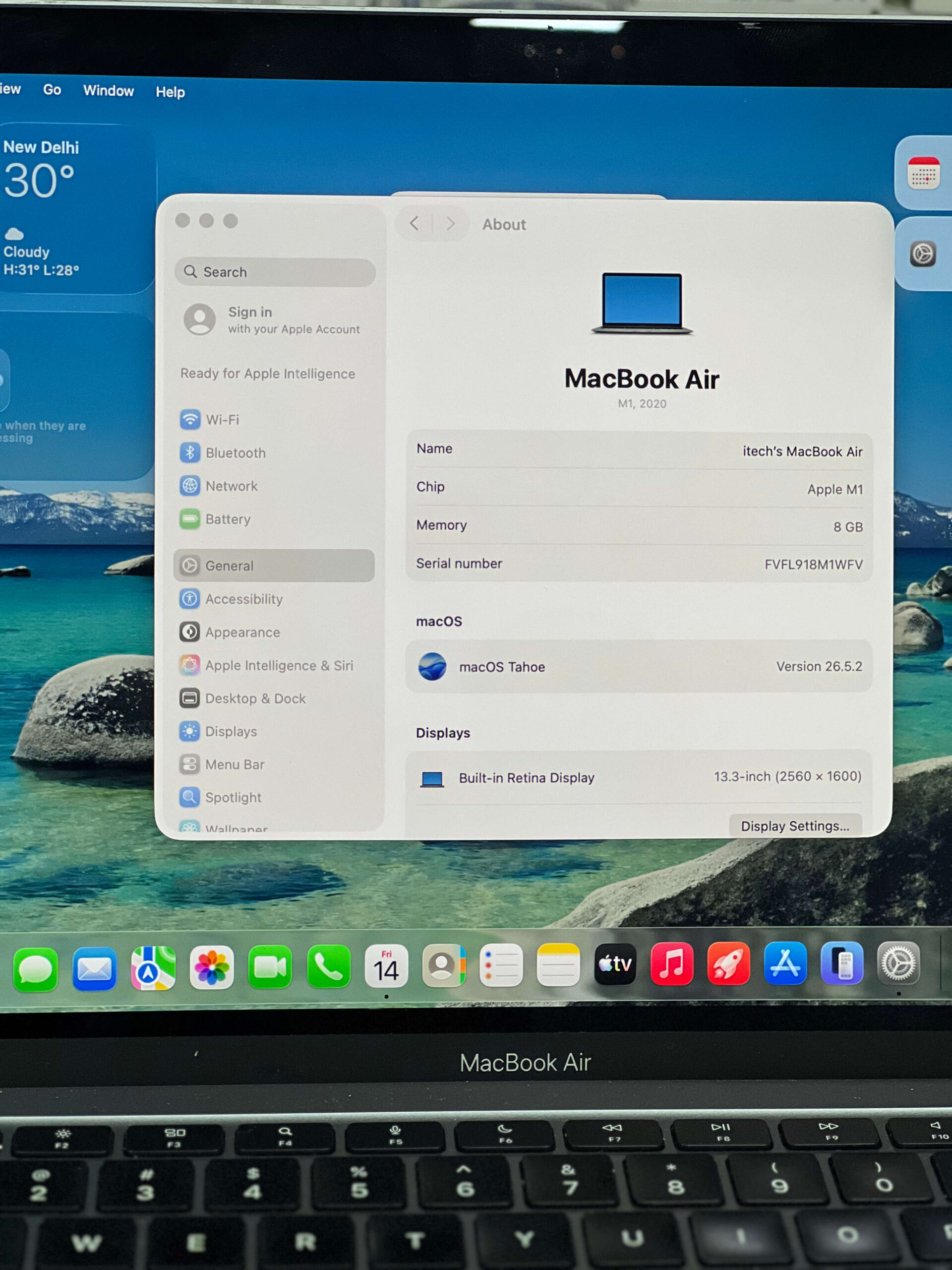Click the calendar widget icon on the right edge
This screenshot has height=1270, width=952.
923,173
